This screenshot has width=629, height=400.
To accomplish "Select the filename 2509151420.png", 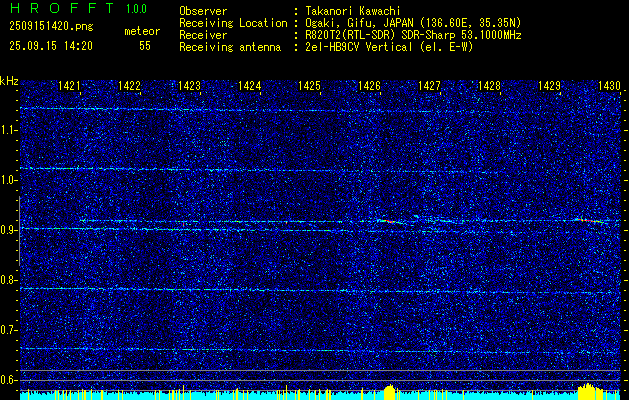I will point(51,27).
